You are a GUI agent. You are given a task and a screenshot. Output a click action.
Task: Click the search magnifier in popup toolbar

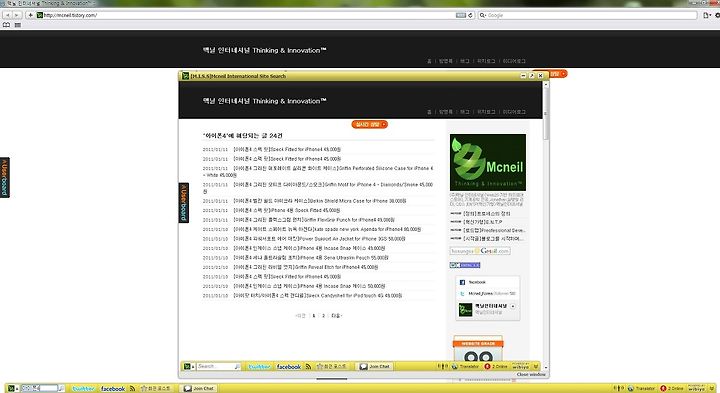[237, 366]
